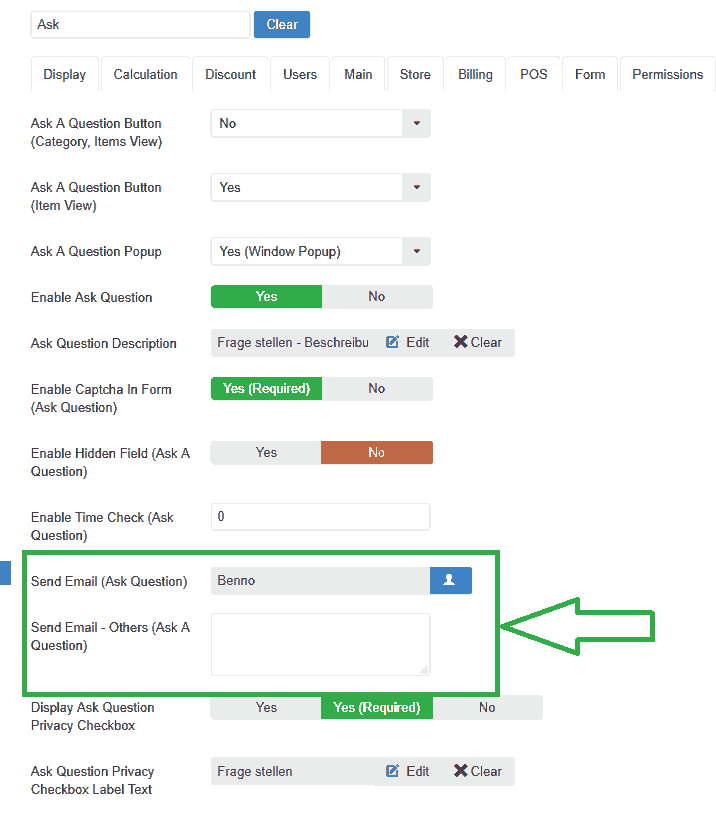Choose plain Yes for Privacy Checkbox display
This screenshot has height=818, width=716.
(266, 708)
